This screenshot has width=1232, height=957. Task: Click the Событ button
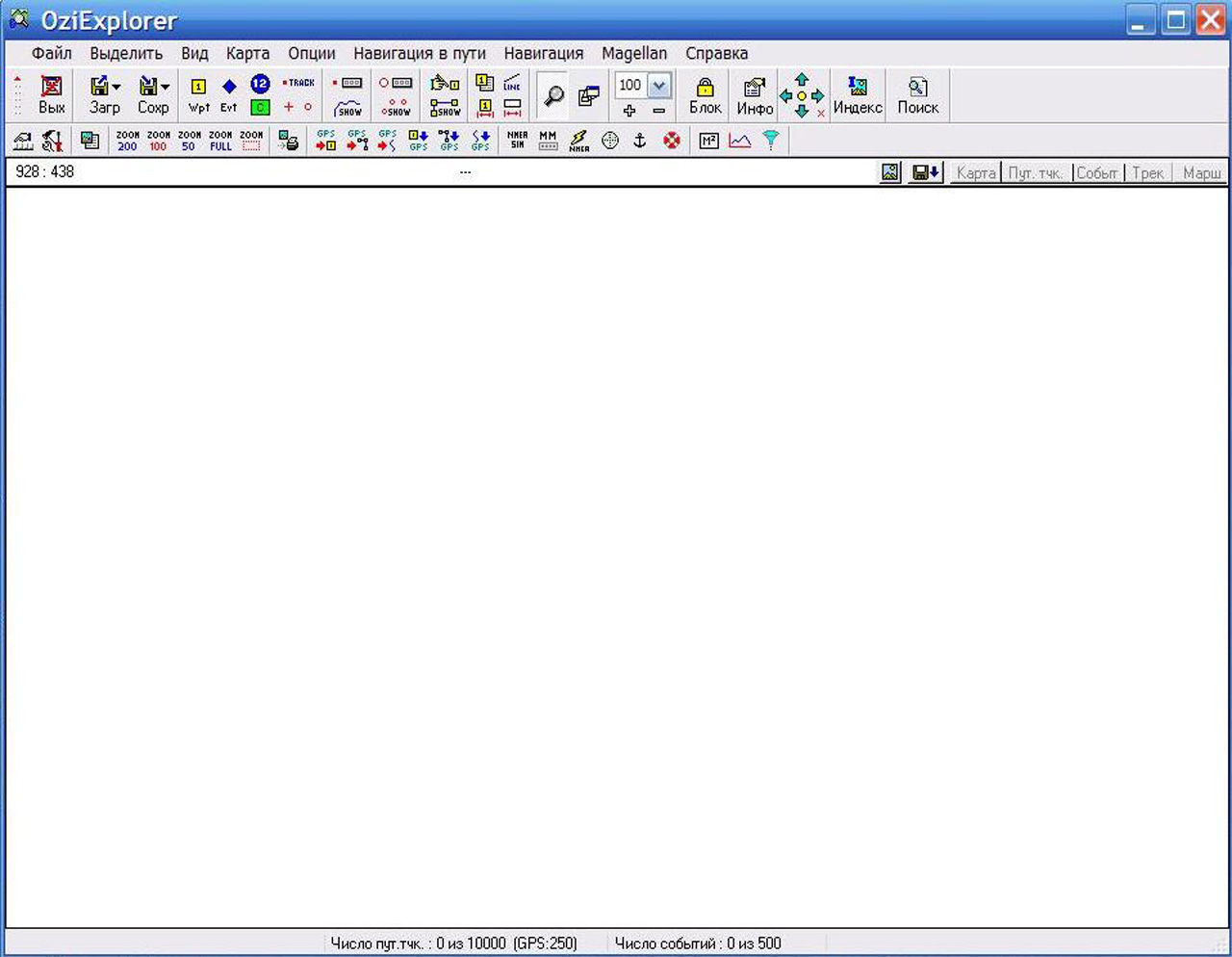(x=1097, y=173)
